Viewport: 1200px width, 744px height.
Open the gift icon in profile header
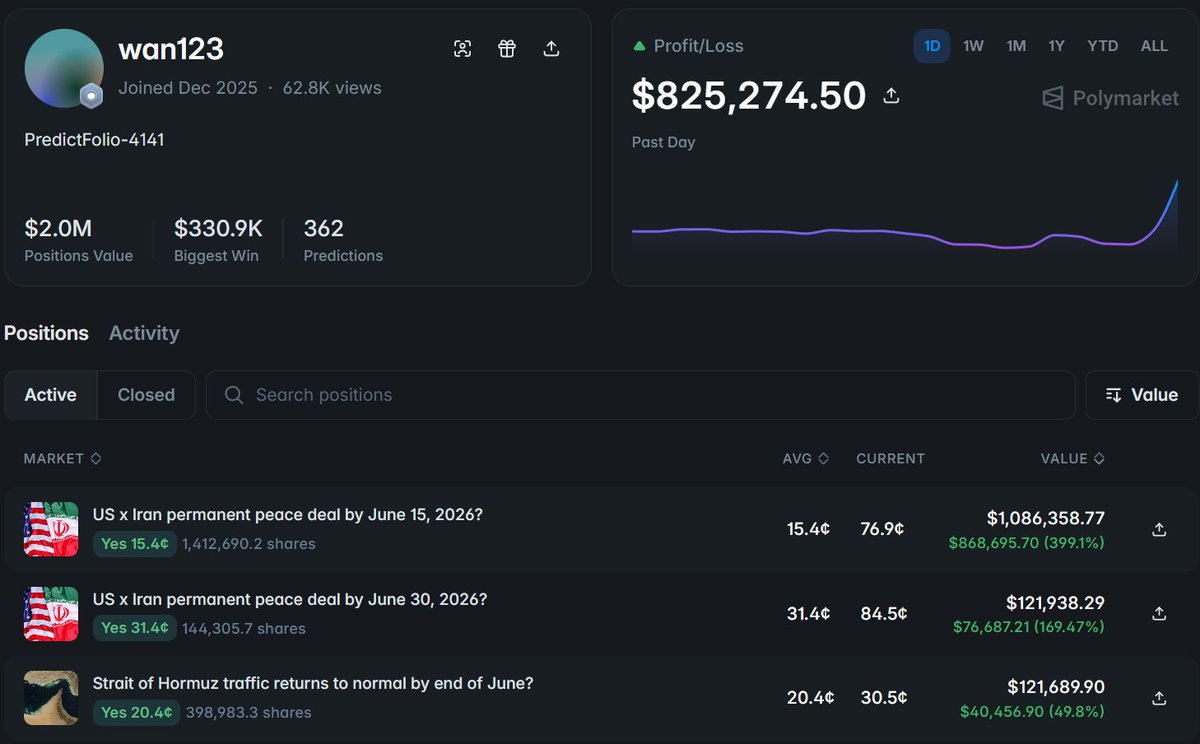click(507, 49)
